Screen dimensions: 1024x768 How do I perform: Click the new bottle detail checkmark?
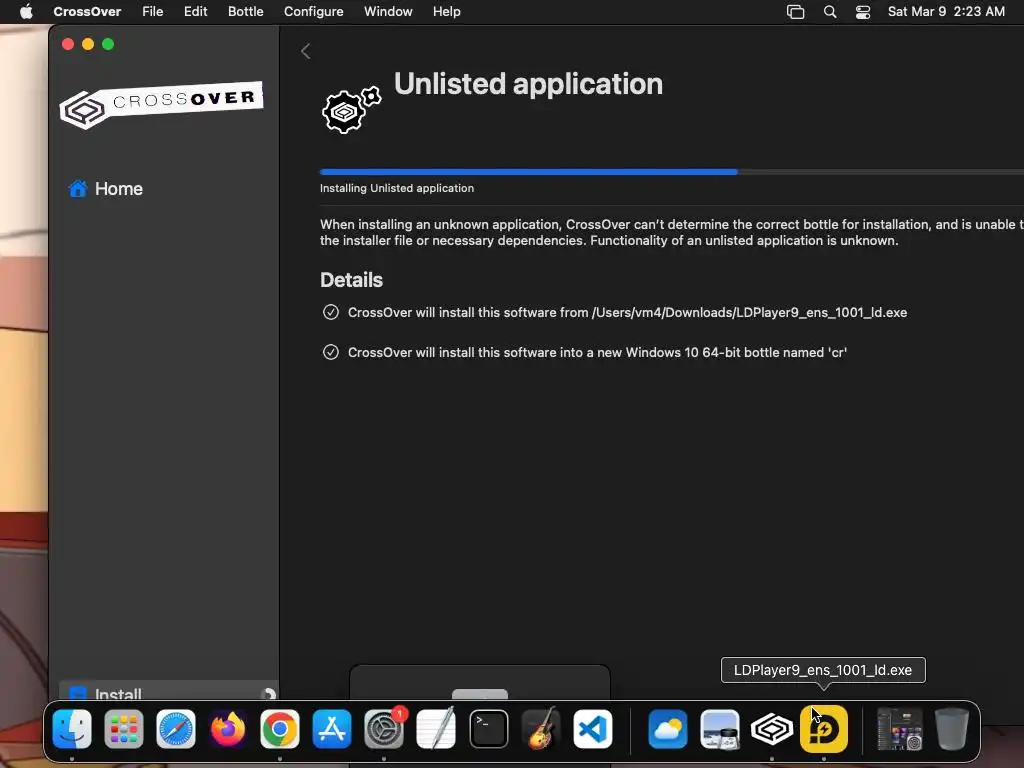click(x=331, y=352)
